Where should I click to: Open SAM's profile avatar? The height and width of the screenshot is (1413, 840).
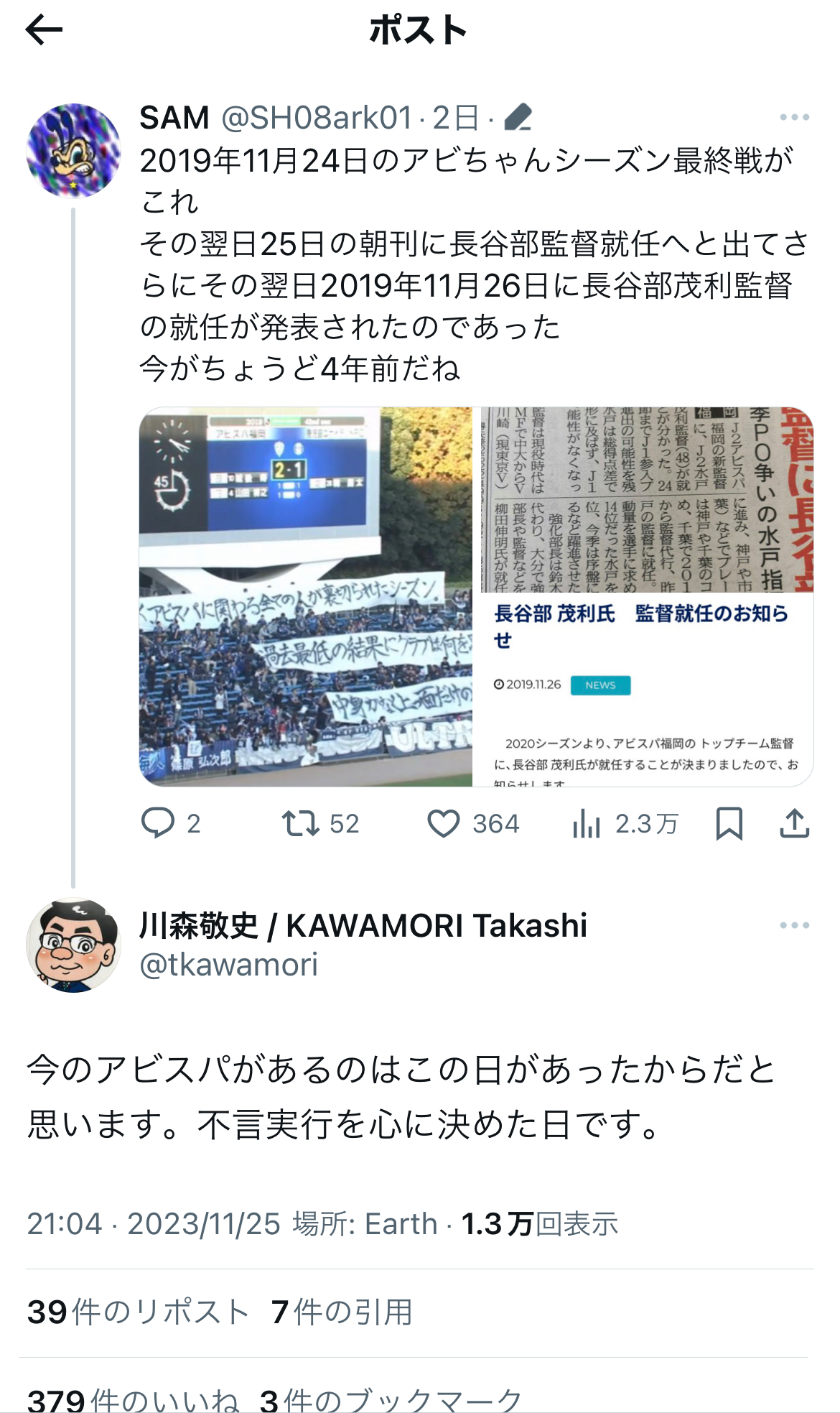(x=73, y=151)
